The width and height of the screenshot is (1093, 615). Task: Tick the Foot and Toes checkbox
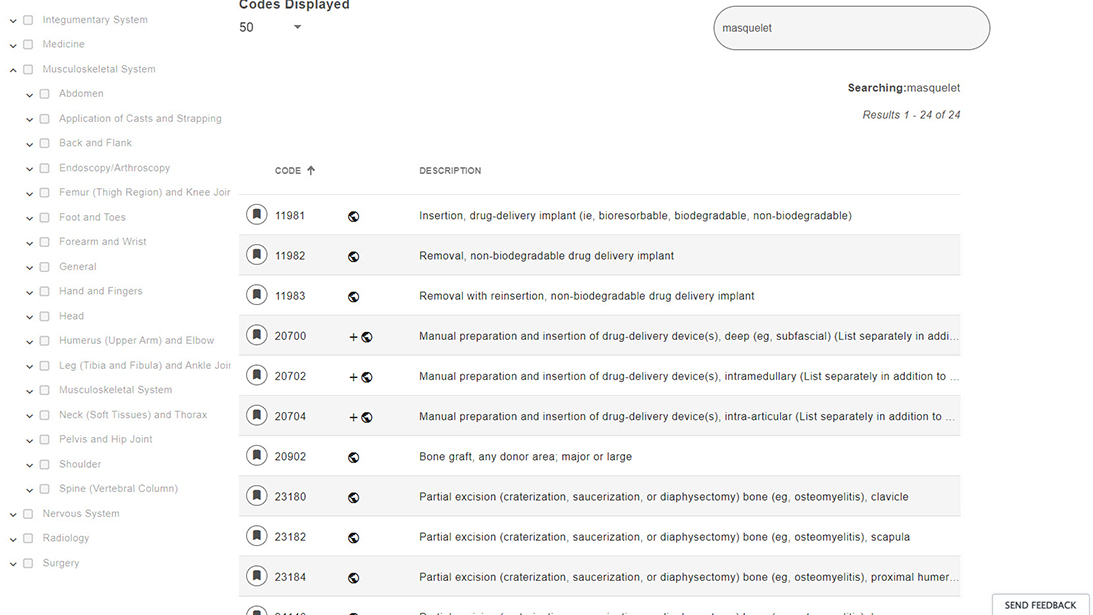click(x=44, y=217)
